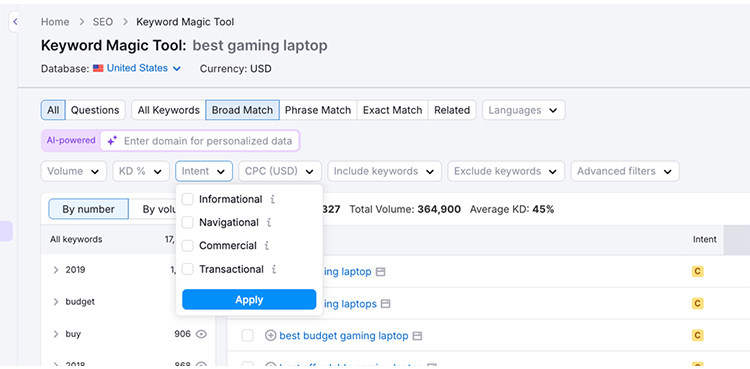Open the Exclude keywords dropdown
This screenshot has width=750, height=369.
click(x=506, y=171)
